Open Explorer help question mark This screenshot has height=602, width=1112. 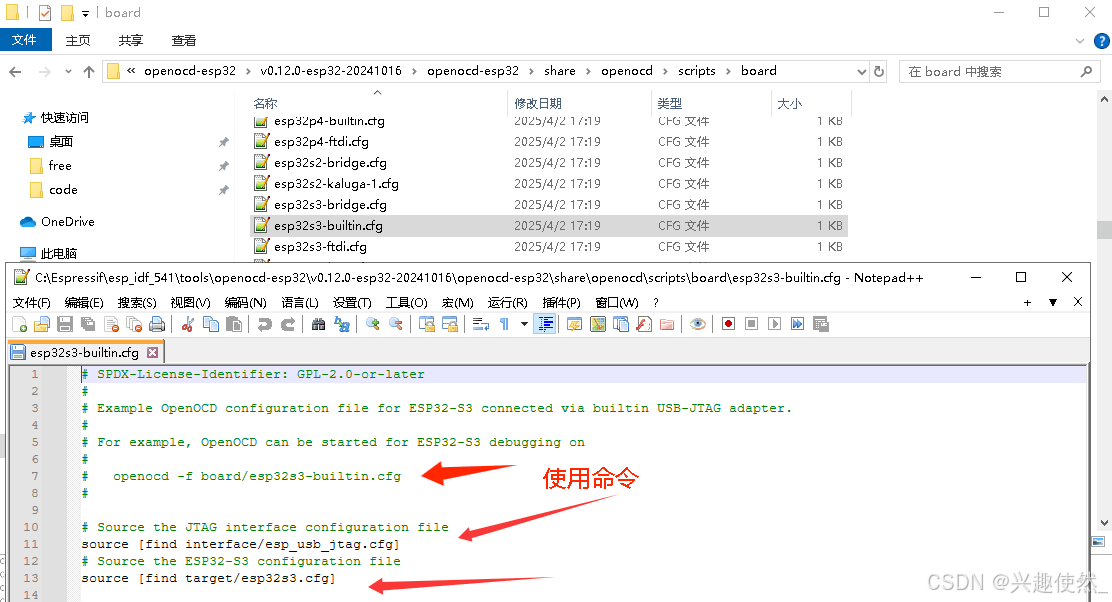(x=1102, y=41)
